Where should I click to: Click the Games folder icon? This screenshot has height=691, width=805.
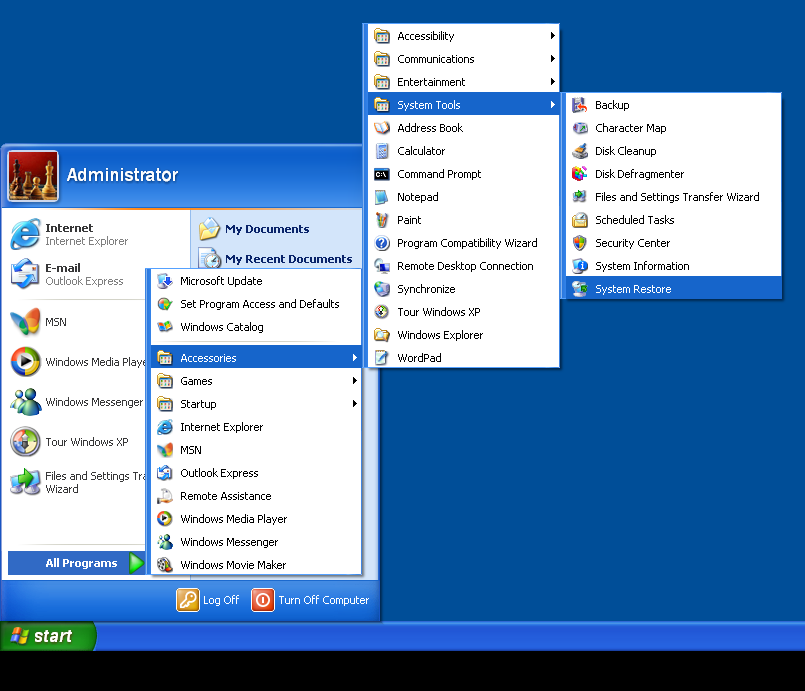(x=165, y=380)
